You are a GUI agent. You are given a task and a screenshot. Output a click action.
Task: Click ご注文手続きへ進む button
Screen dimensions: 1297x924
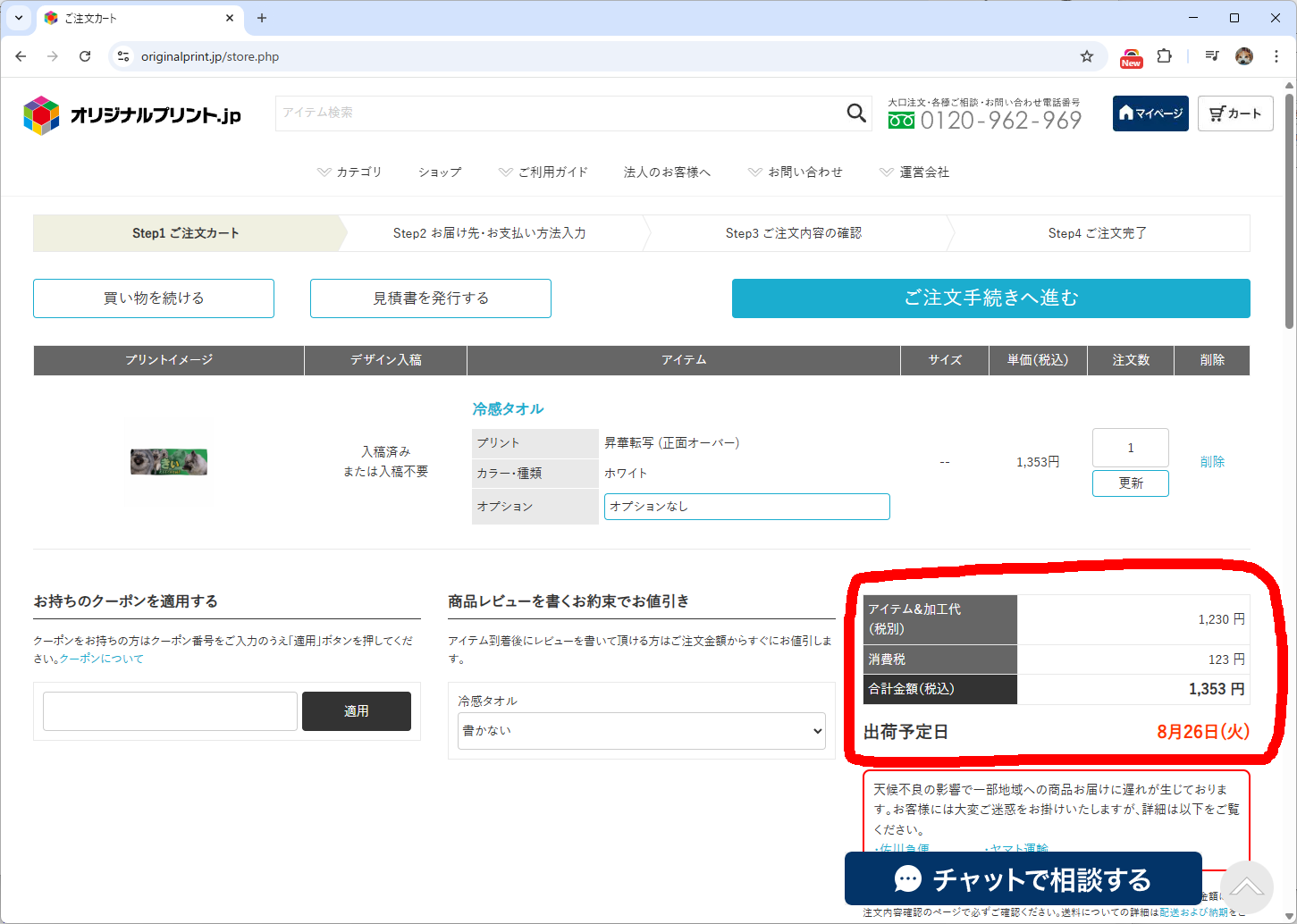(990, 298)
